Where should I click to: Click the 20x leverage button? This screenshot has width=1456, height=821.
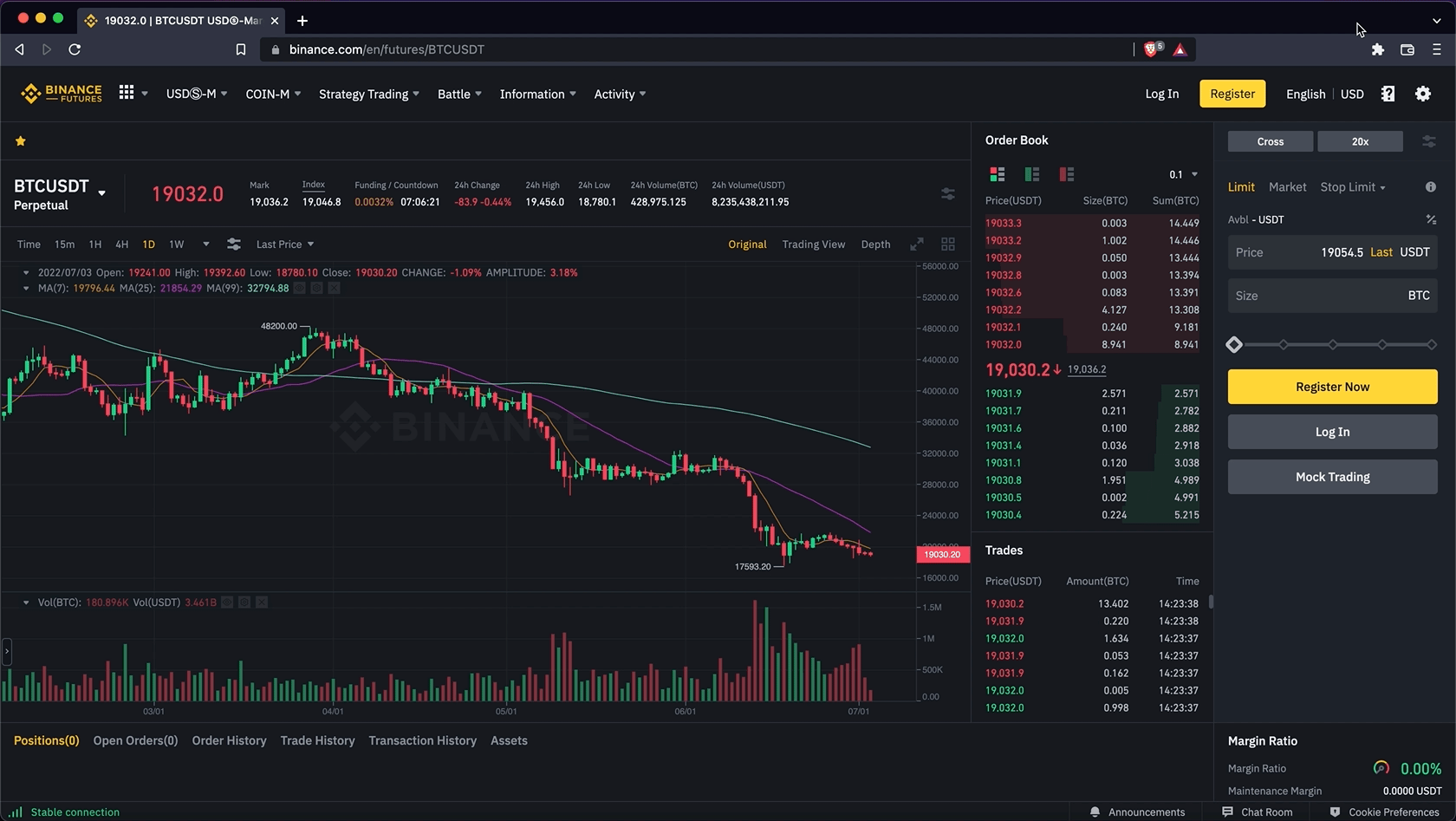click(x=1360, y=141)
